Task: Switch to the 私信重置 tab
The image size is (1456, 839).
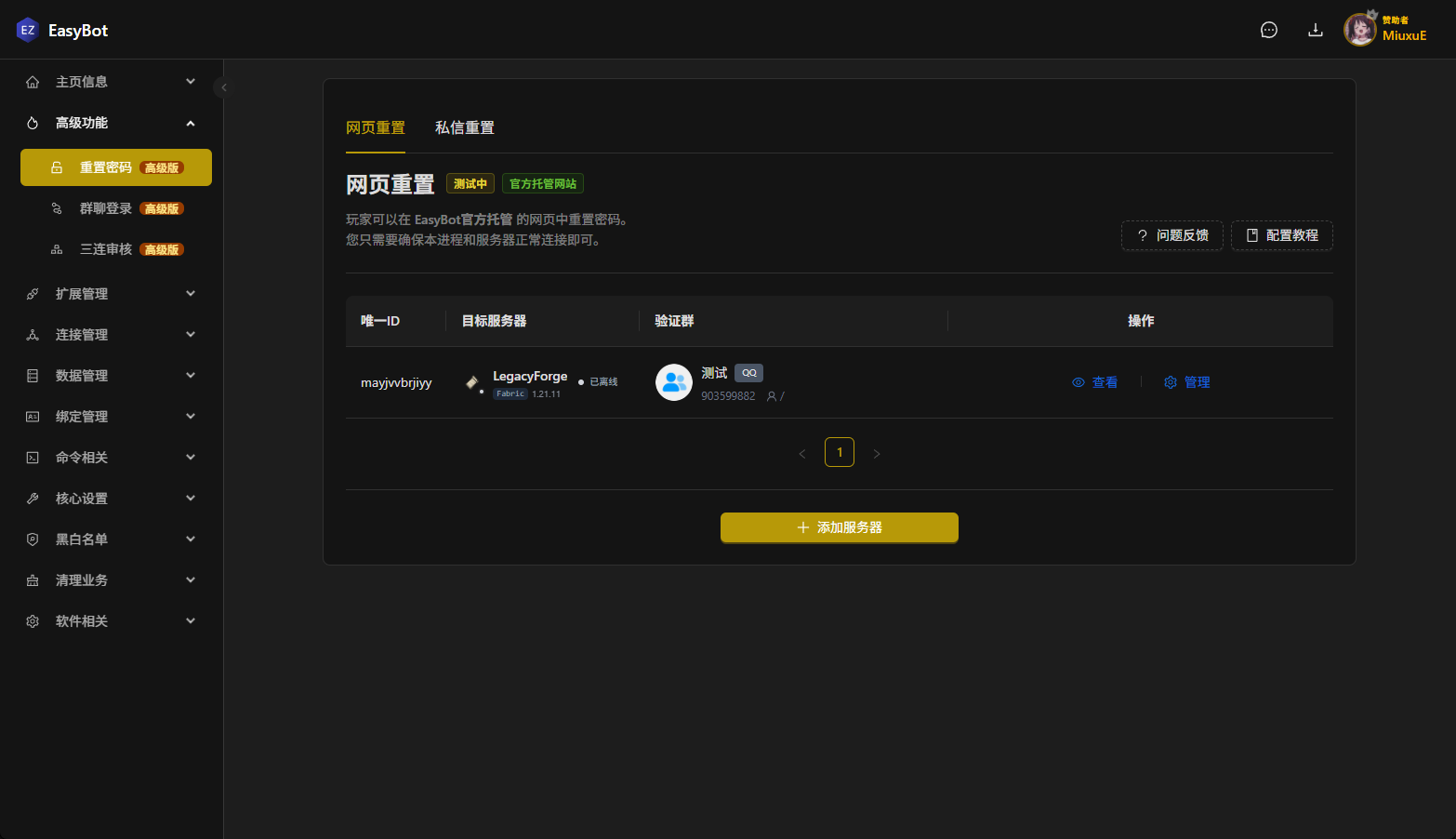Action: click(x=464, y=128)
